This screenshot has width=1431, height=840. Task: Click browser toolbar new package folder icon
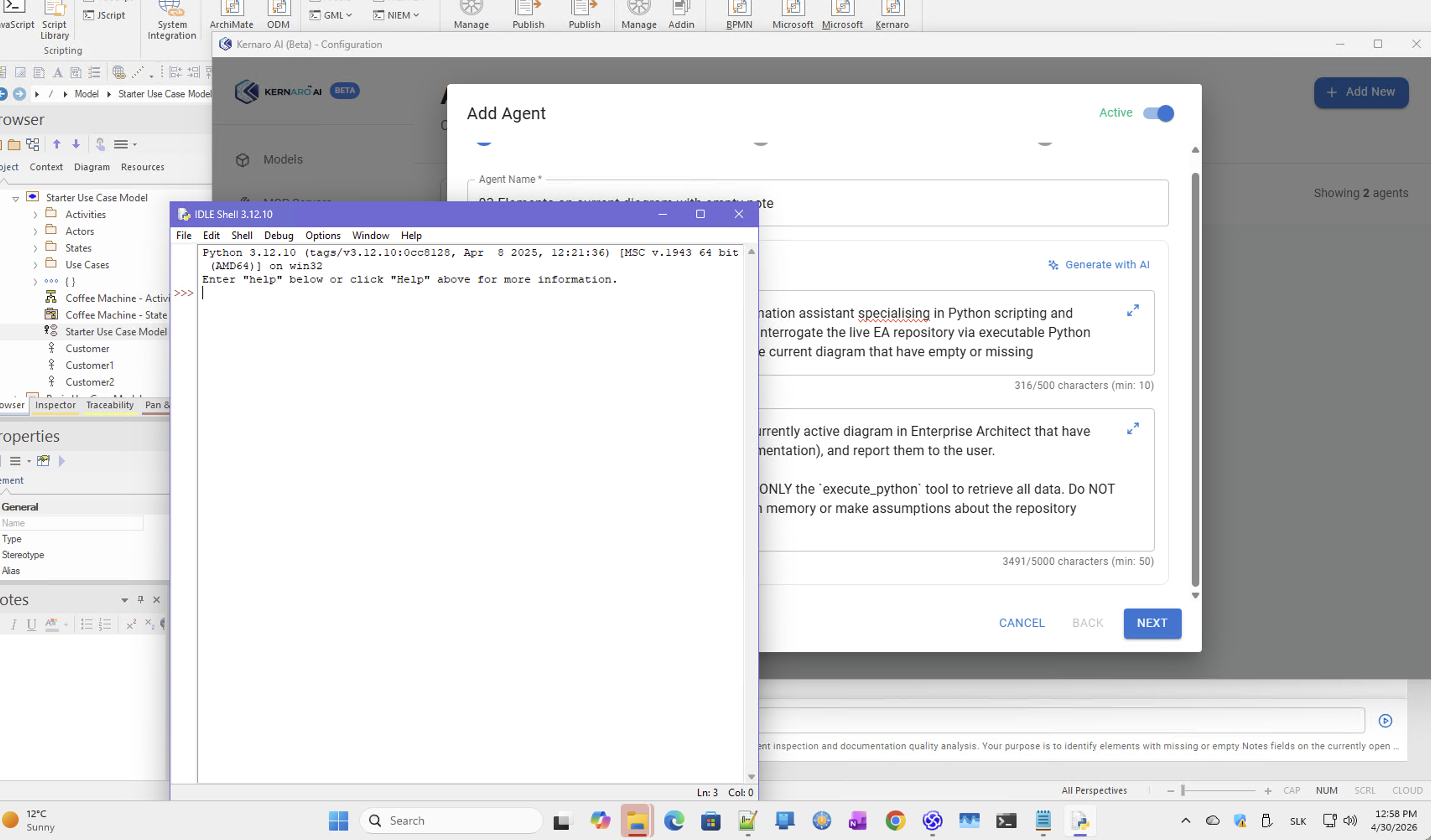click(13, 145)
